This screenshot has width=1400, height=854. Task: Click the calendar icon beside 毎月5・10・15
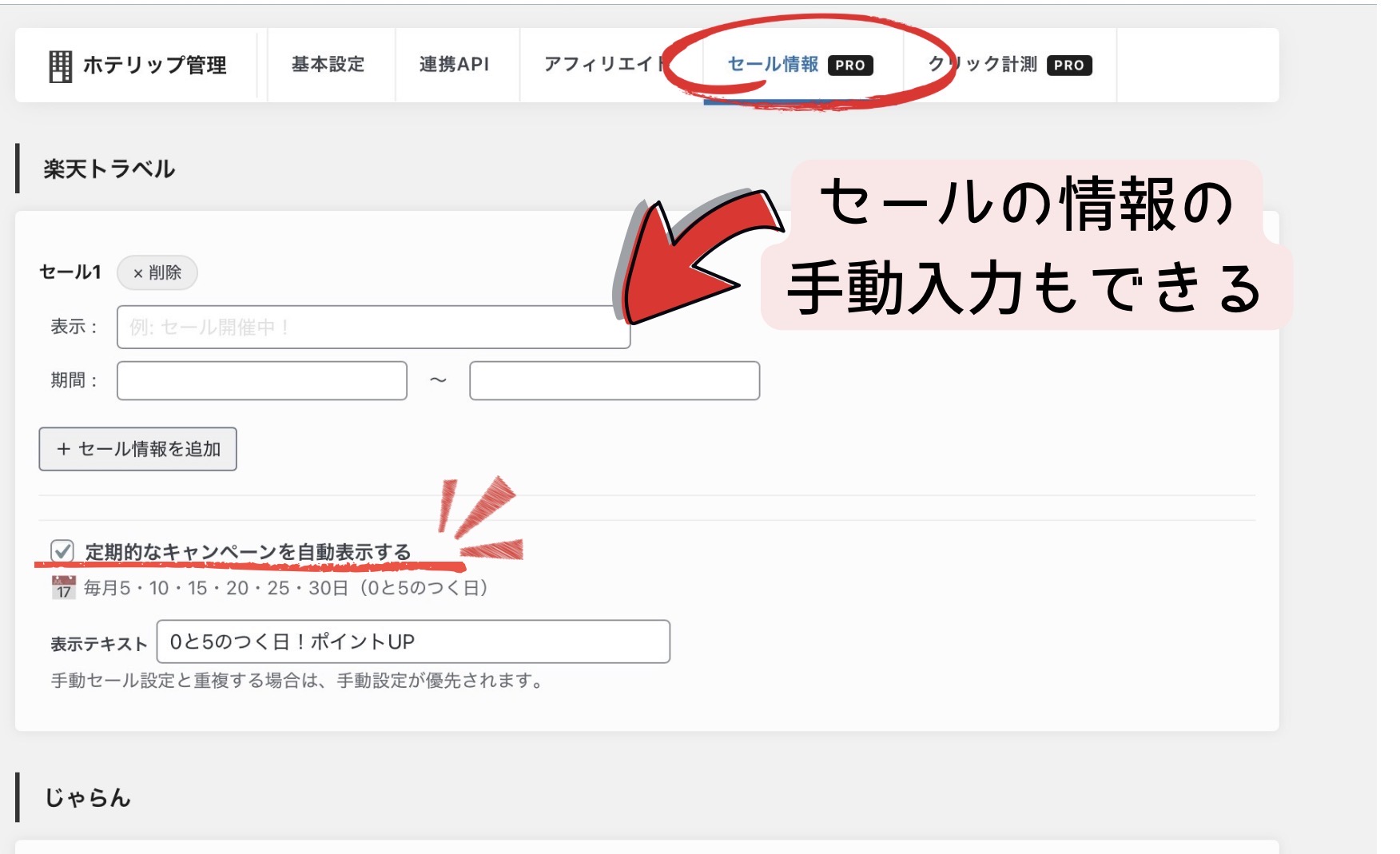click(x=63, y=587)
